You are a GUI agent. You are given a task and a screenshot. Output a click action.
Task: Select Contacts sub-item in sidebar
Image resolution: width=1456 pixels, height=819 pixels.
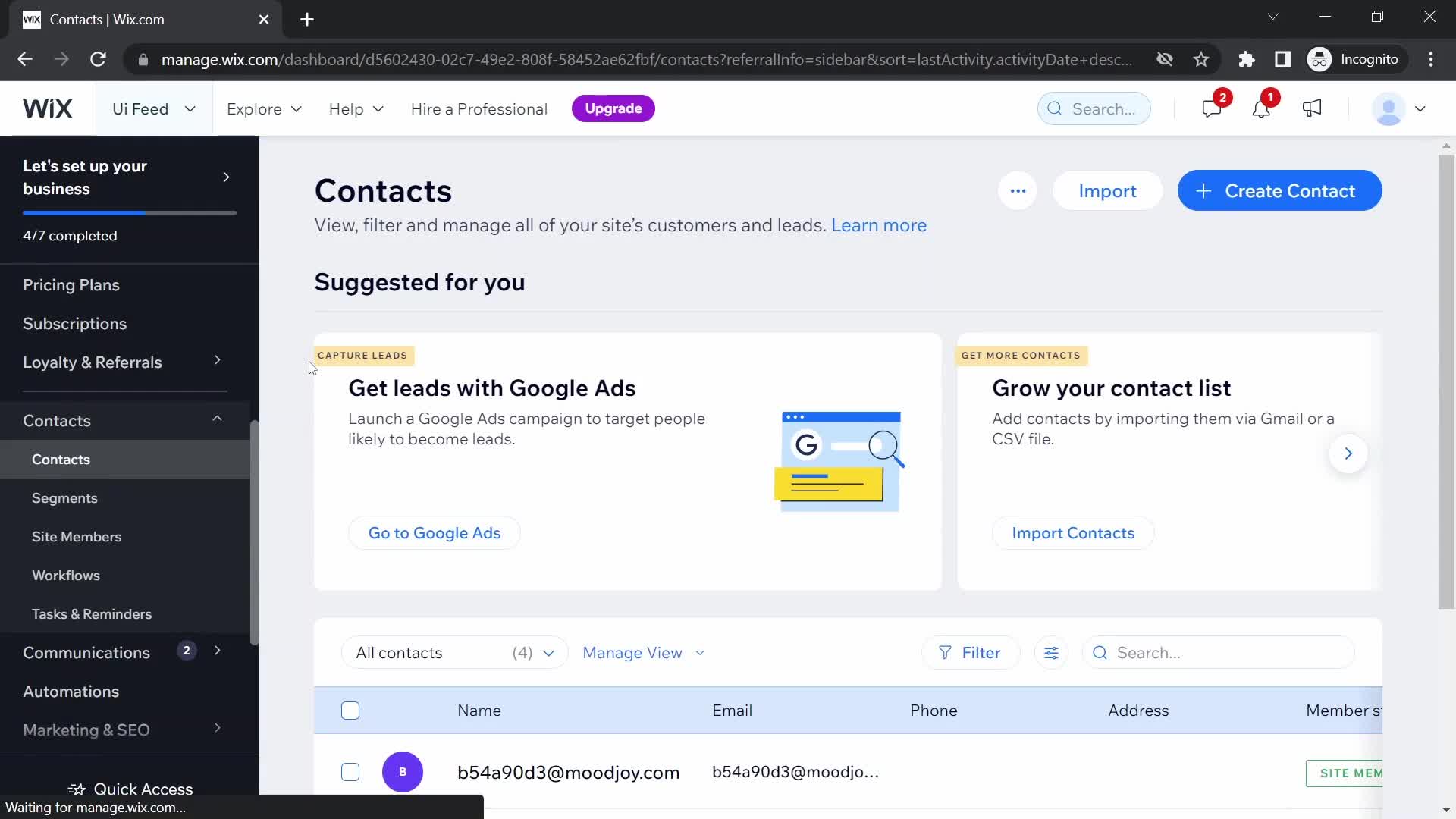click(125, 460)
